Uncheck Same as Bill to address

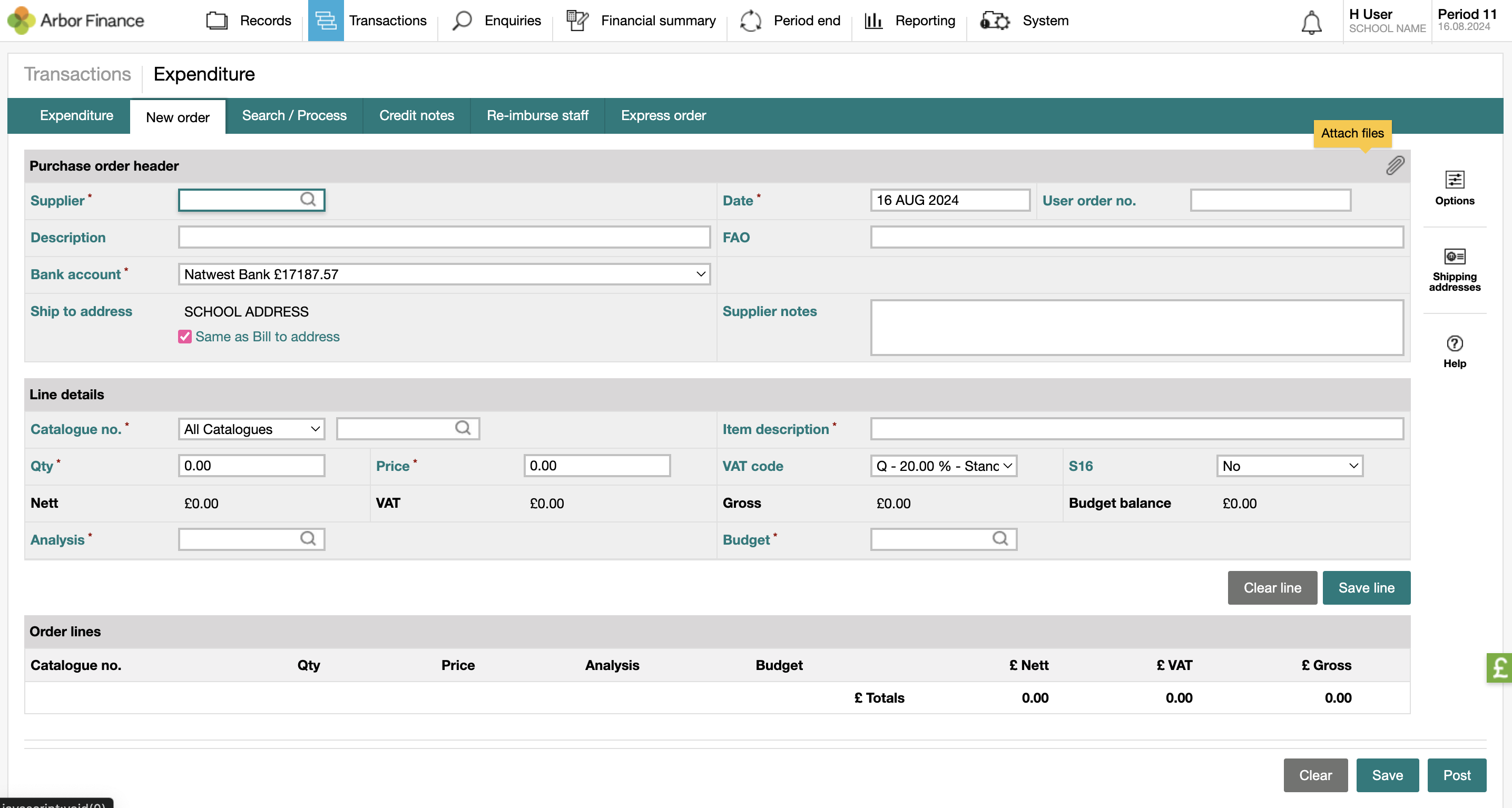(x=185, y=336)
